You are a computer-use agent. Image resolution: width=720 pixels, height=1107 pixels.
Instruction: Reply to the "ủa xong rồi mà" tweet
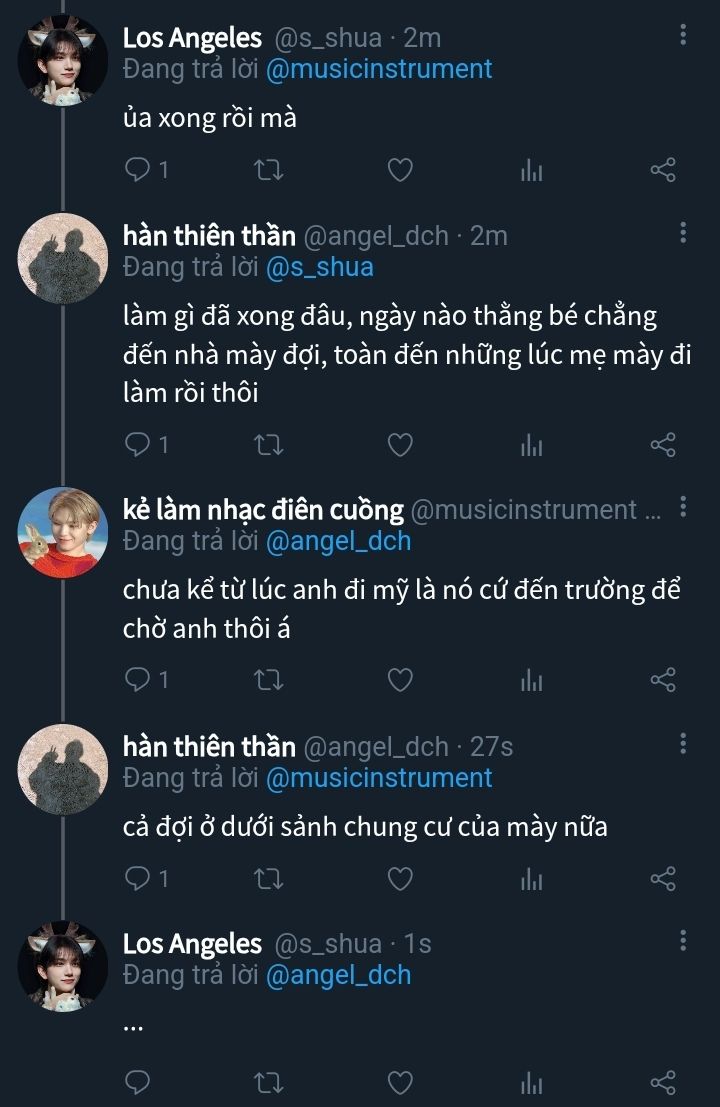pyautogui.click(x=138, y=170)
